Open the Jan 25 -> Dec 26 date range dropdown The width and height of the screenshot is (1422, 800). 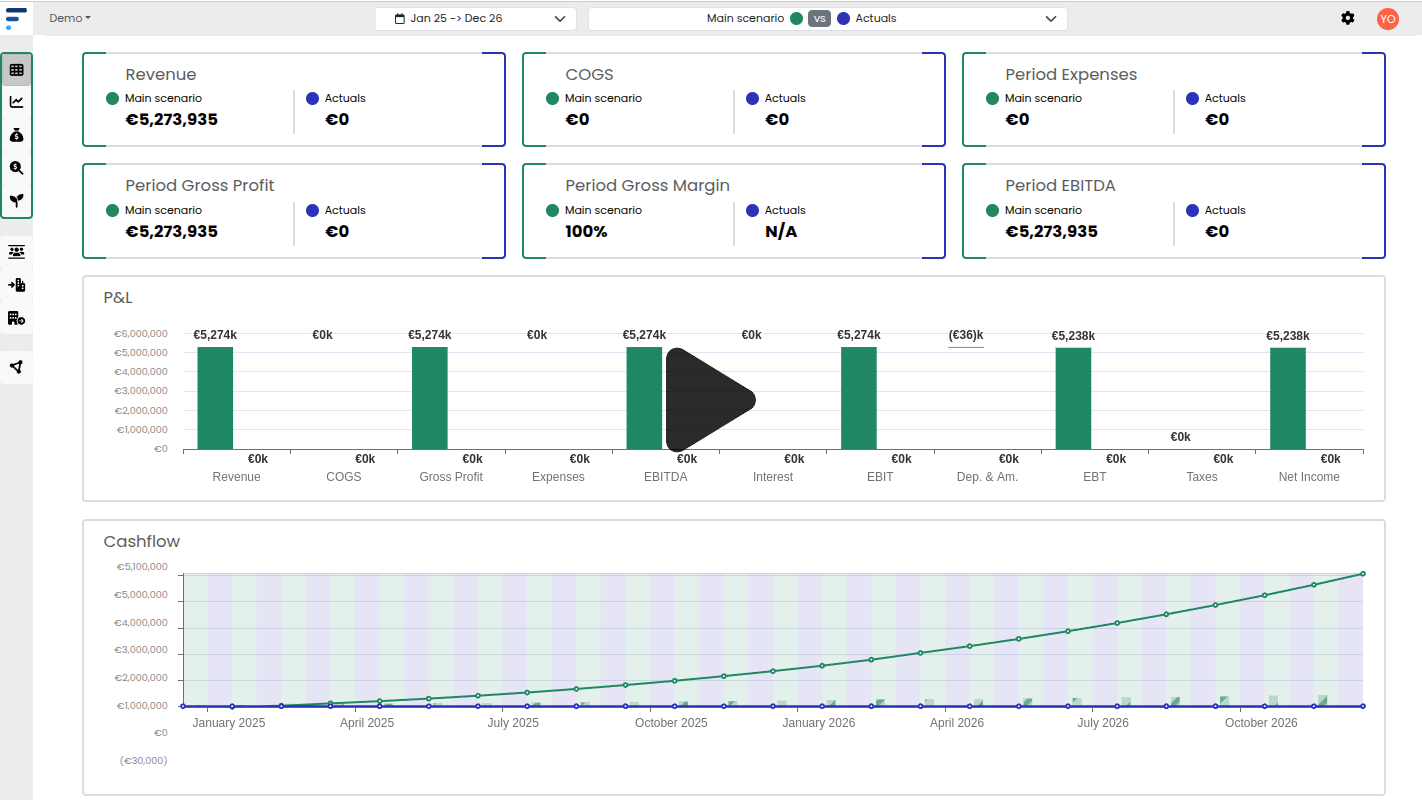[476, 19]
